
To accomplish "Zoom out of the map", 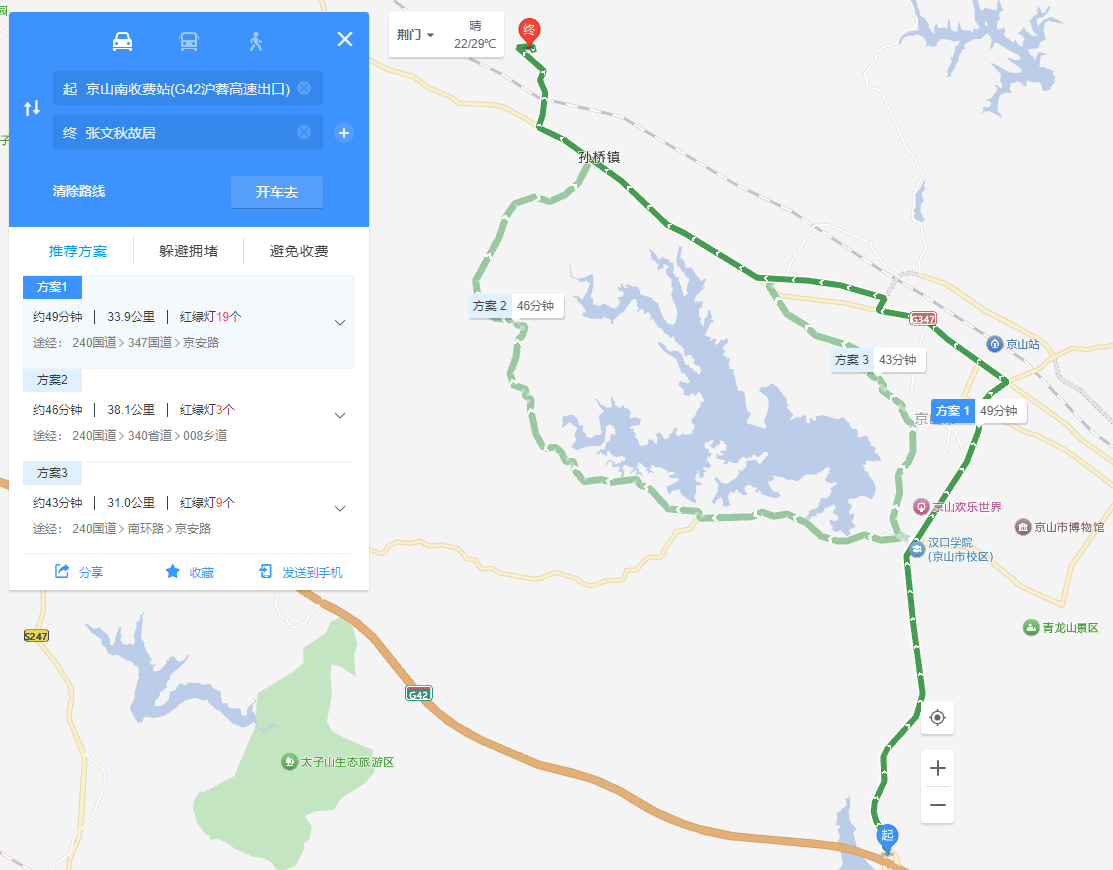I will [x=937, y=805].
